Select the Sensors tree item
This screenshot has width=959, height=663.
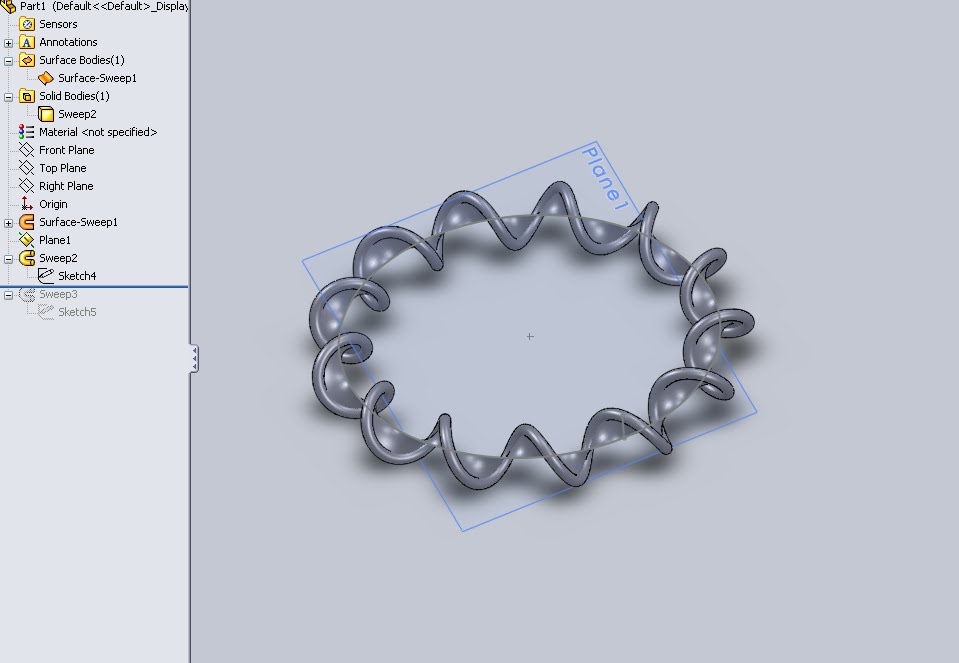click(58, 24)
